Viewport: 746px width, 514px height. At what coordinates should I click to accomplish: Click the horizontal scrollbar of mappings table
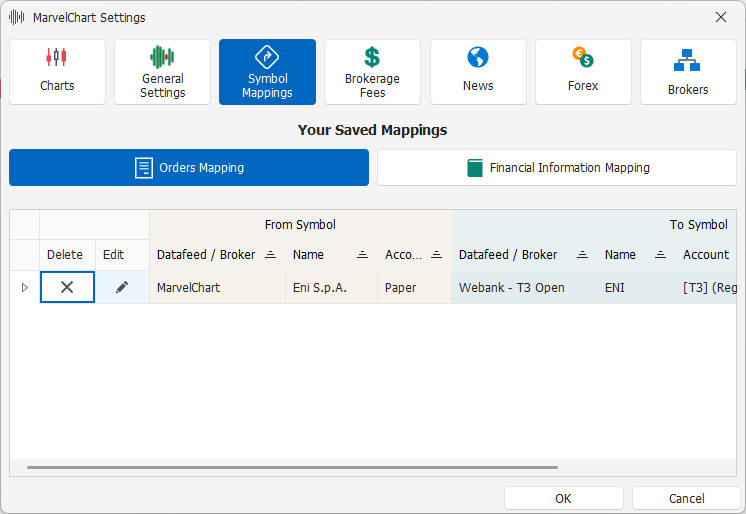coord(293,467)
